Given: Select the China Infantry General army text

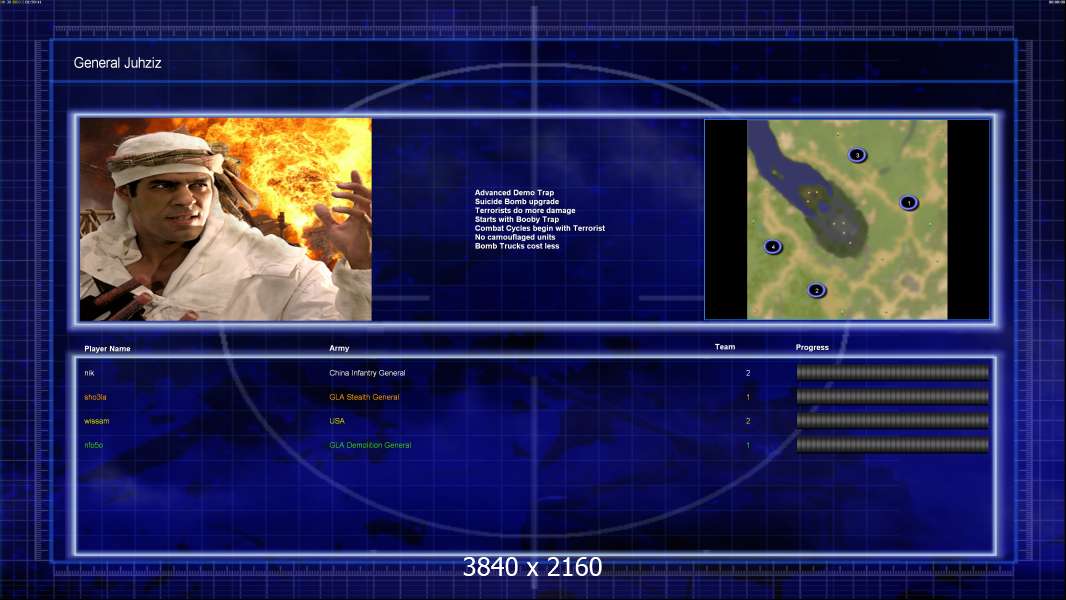Looking at the screenshot, I should pyautogui.click(x=367, y=373).
